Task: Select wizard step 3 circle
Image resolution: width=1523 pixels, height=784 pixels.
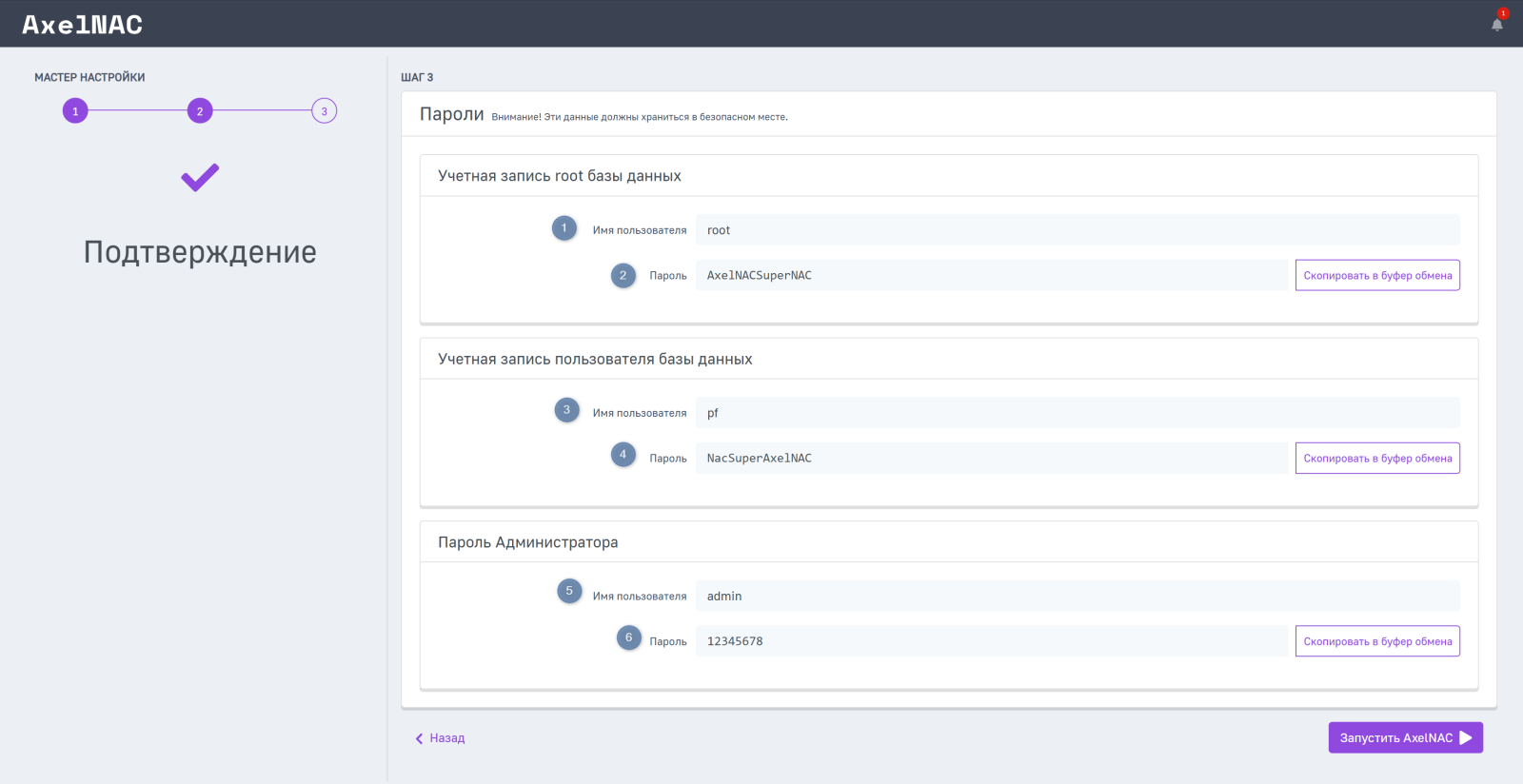Action: (x=324, y=111)
